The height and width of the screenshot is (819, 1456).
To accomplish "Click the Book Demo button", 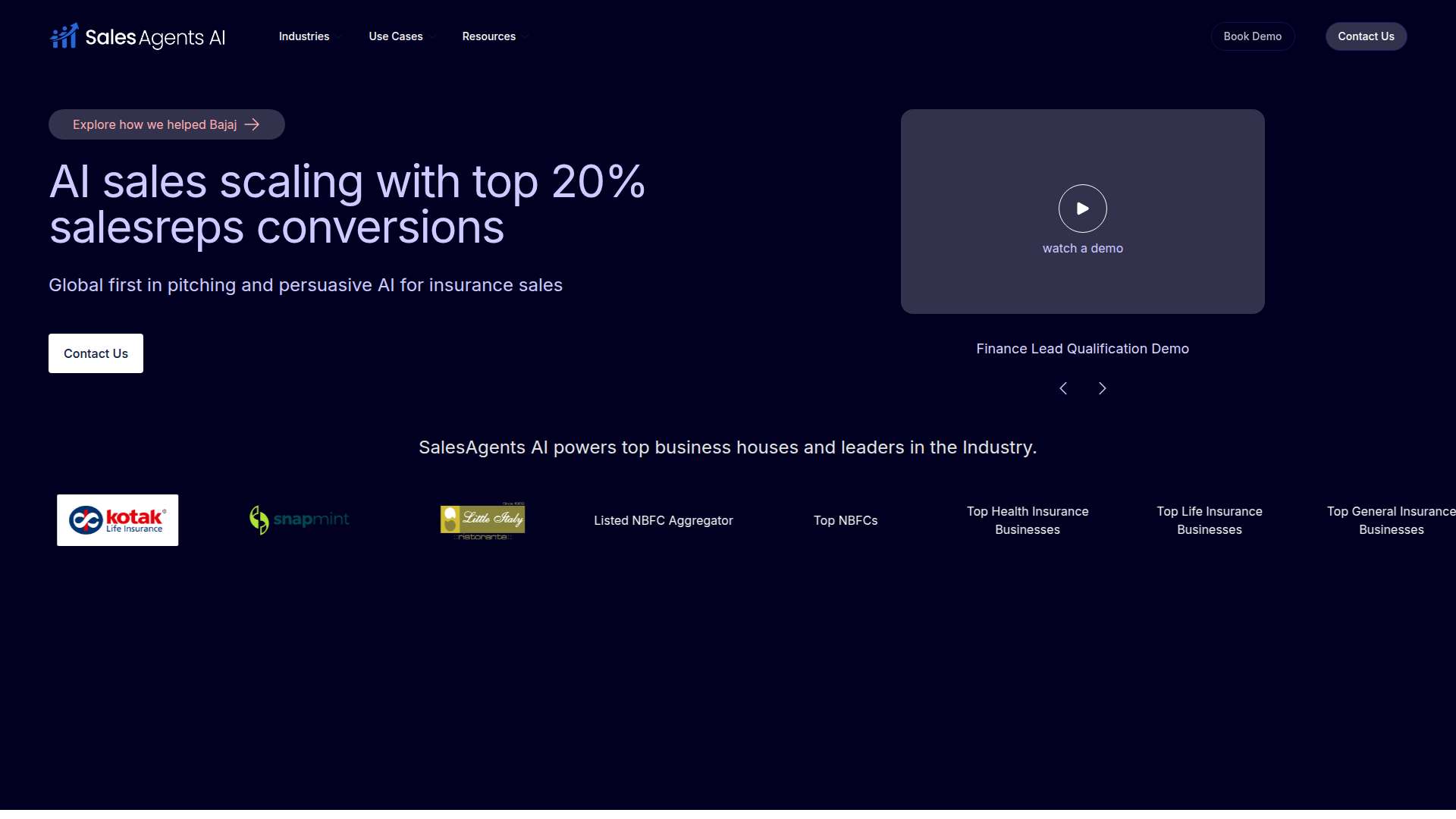I will click(1252, 36).
